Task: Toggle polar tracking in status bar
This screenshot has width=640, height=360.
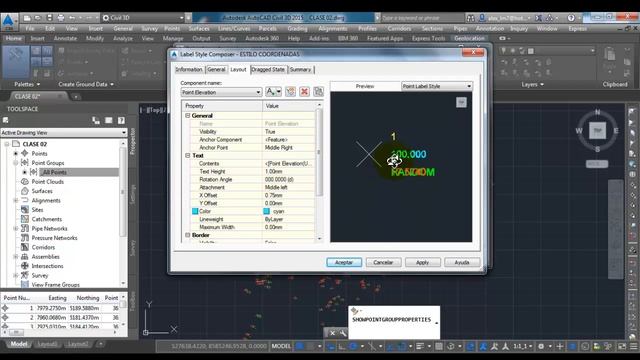Action: (x=353, y=346)
